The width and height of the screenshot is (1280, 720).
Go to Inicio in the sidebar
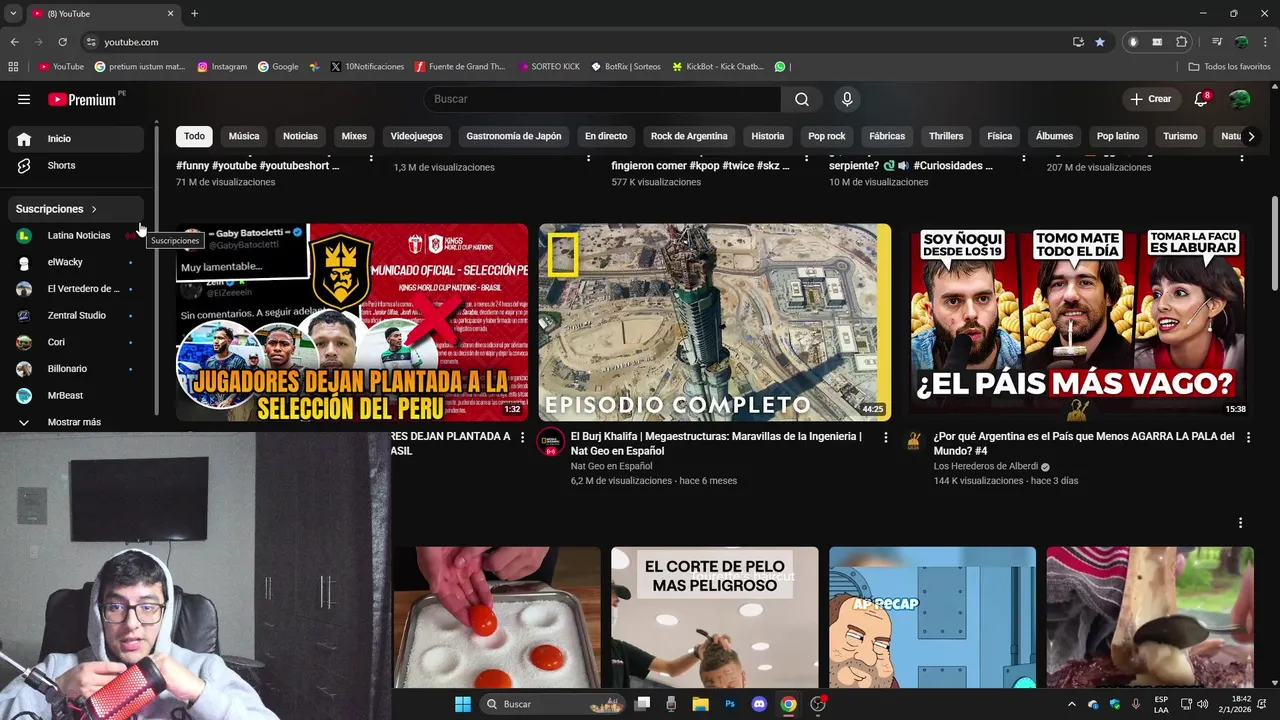76,139
